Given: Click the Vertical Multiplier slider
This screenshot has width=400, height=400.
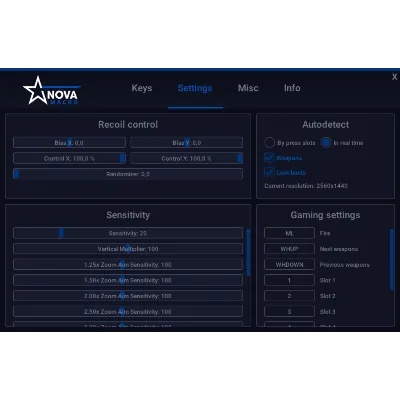Looking at the screenshot, I should point(128,249).
